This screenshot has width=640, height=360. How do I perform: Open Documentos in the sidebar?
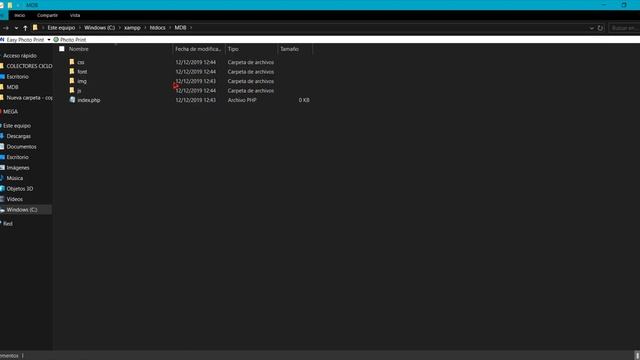pyautogui.click(x=21, y=147)
